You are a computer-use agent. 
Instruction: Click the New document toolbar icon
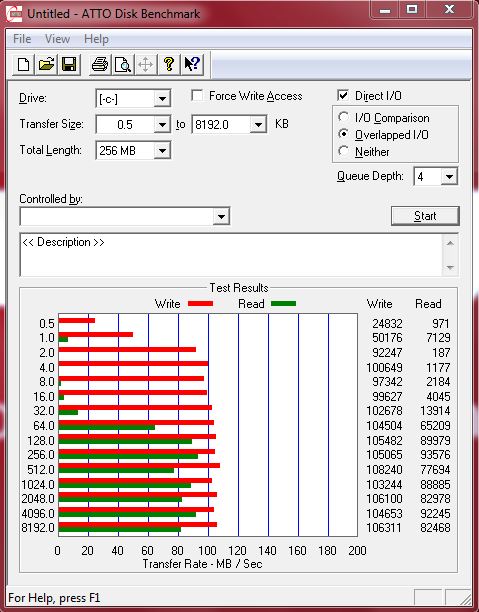tap(23, 64)
